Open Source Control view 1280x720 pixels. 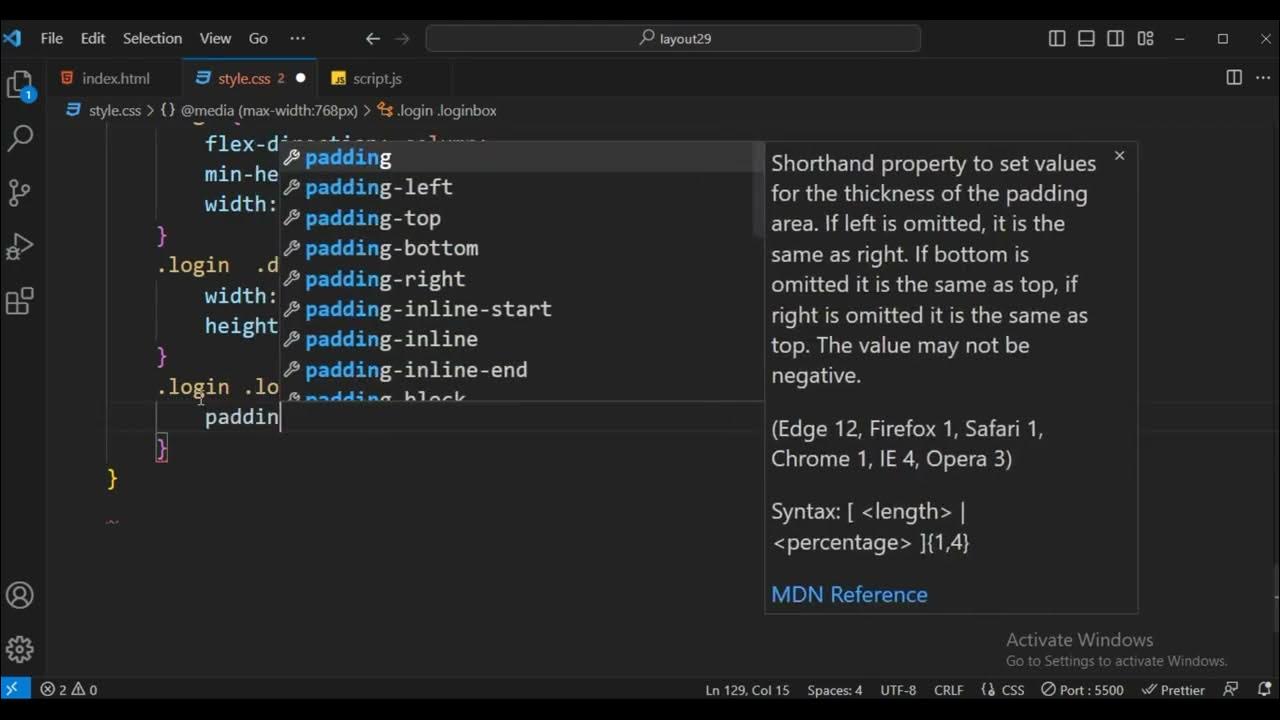[20, 192]
